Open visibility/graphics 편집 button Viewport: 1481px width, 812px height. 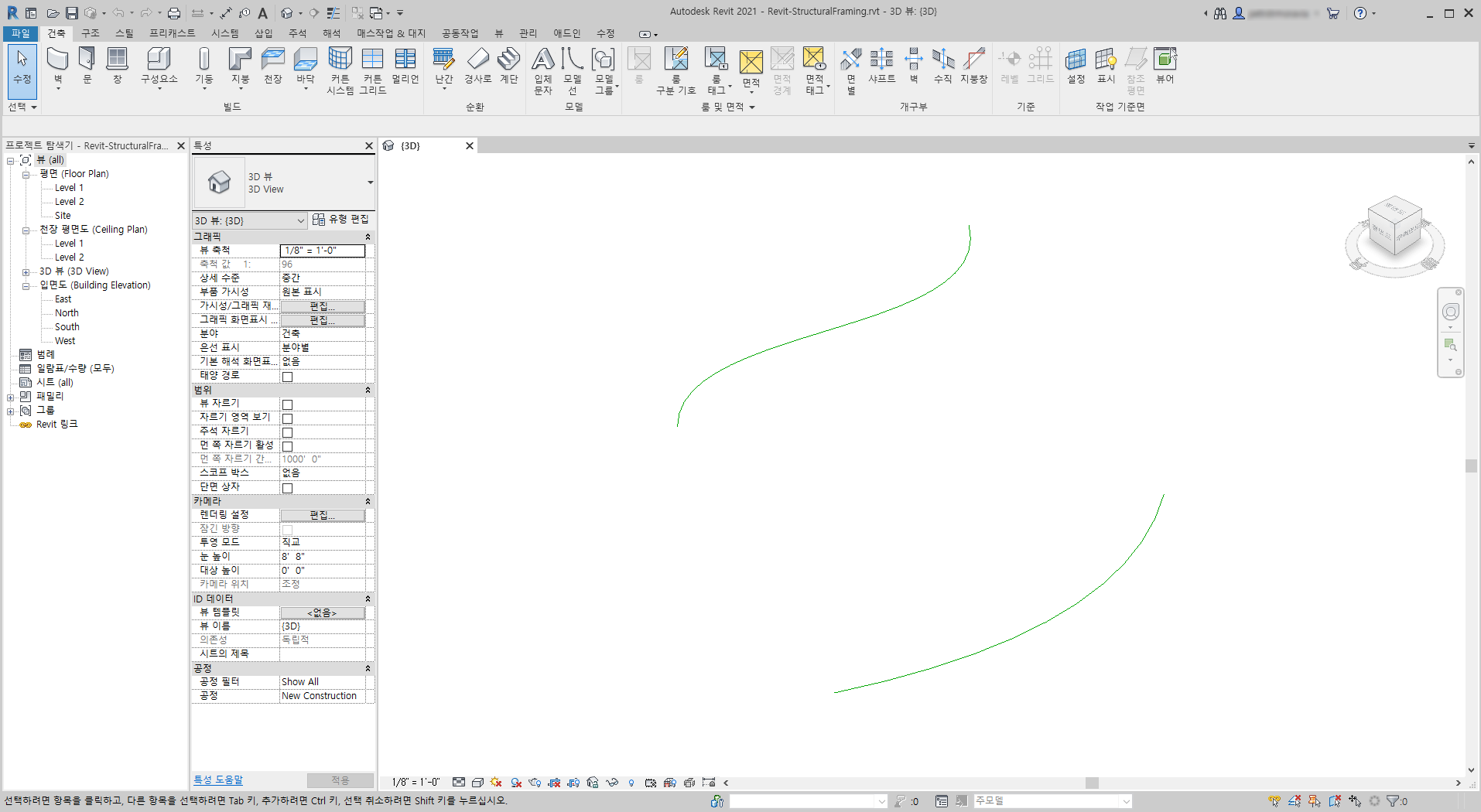pos(323,305)
